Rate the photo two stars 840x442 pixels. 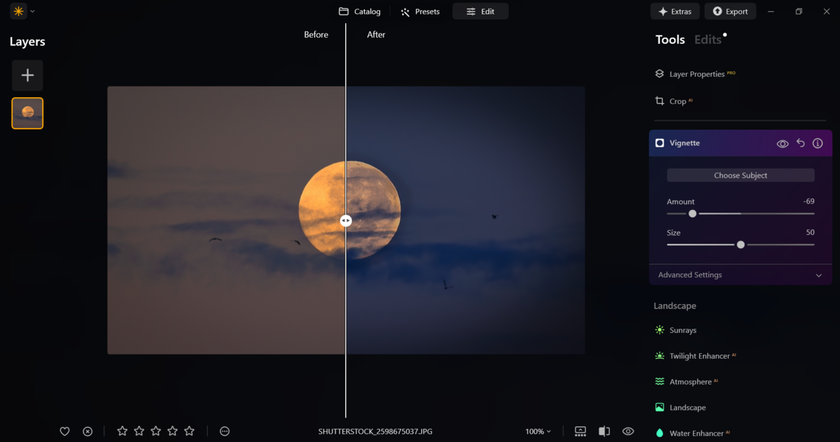(139, 431)
